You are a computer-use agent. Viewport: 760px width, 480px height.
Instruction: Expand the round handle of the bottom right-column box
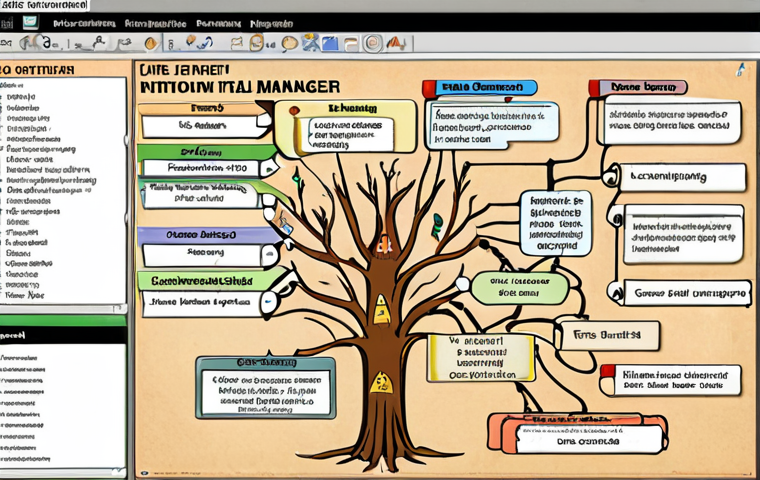click(x=616, y=292)
